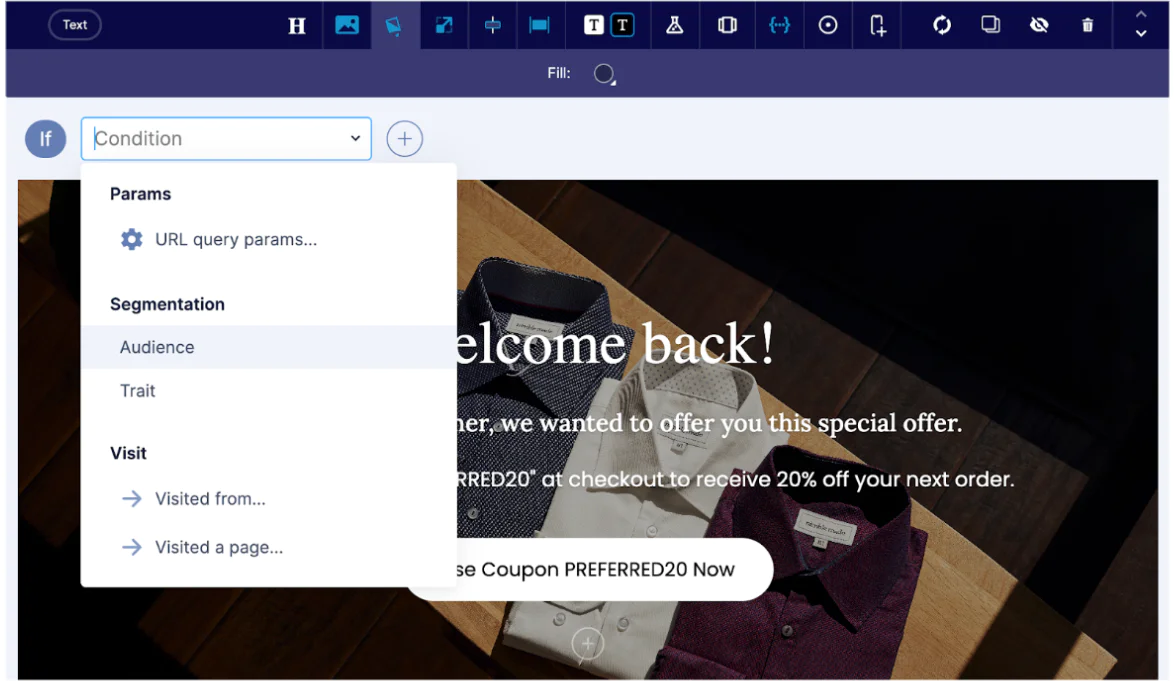Viewport: 1175px width, 681px height.
Task: Toggle visibility with crossed-eye icon
Action: click(x=1039, y=25)
